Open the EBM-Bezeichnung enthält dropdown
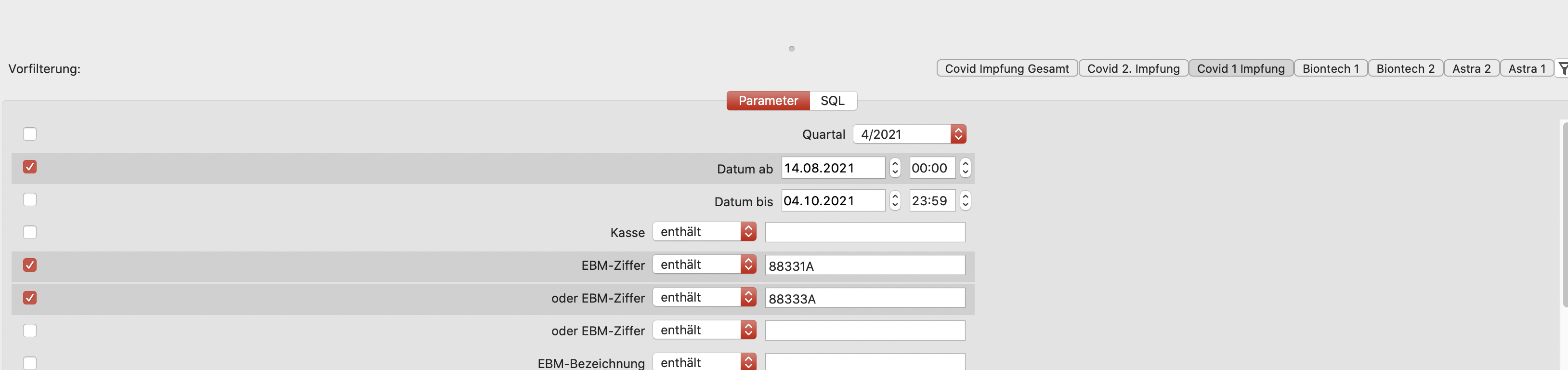This screenshot has width=1568, height=370. tap(704, 363)
